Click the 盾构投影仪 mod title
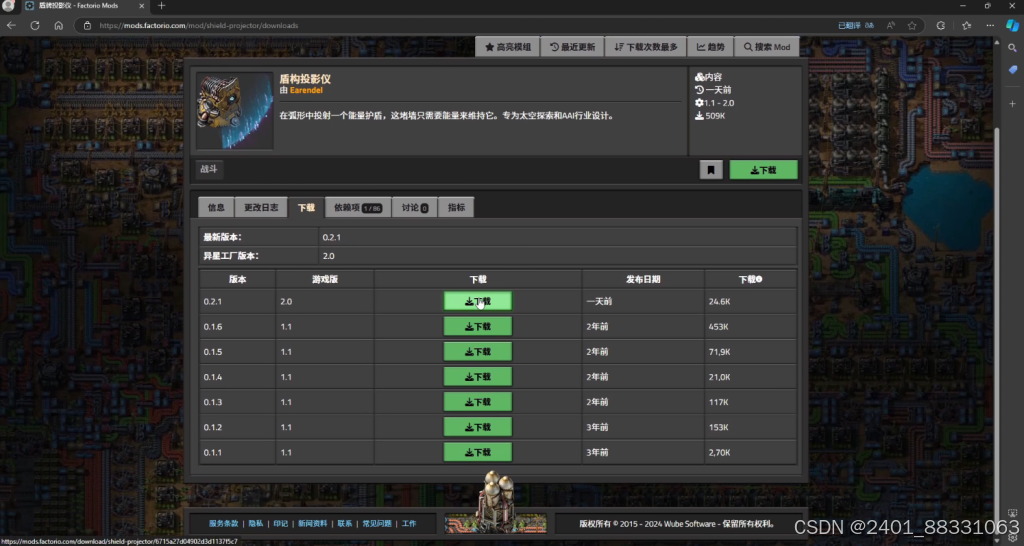Image resolution: width=1024 pixels, height=546 pixels. coord(305,79)
